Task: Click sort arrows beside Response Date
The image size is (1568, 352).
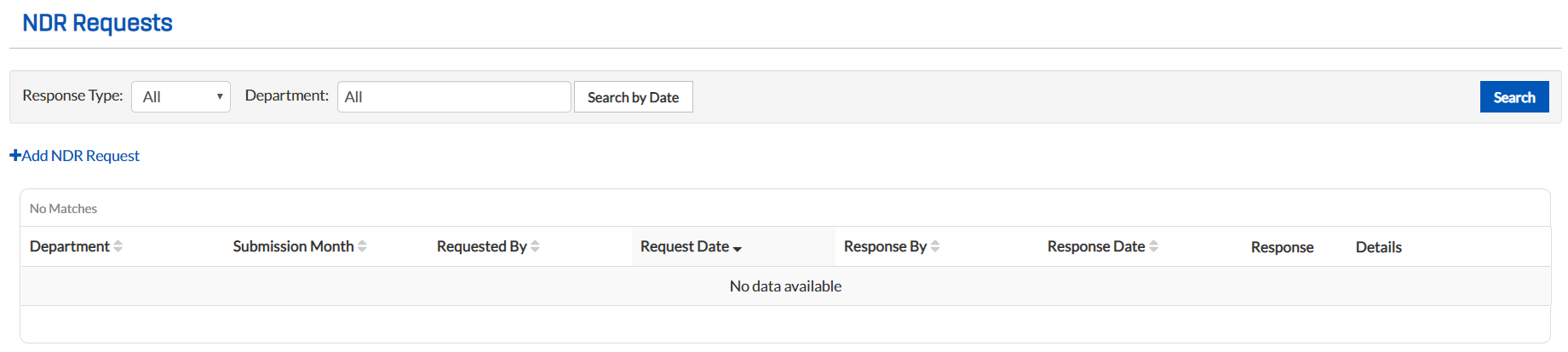Action: coord(1153,246)
